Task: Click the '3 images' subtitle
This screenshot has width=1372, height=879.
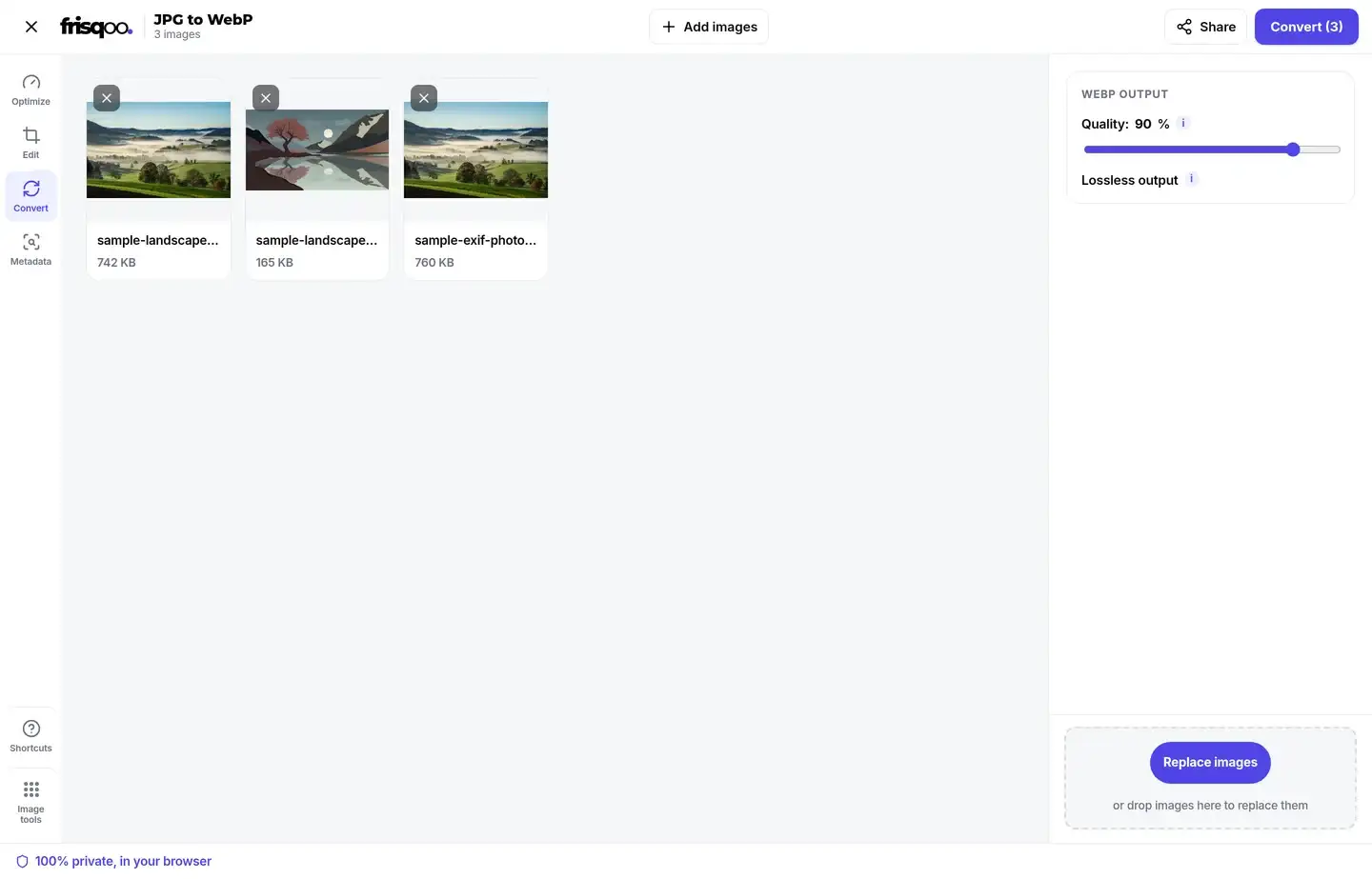Action: pyautogui.click(x=177, y=34)
